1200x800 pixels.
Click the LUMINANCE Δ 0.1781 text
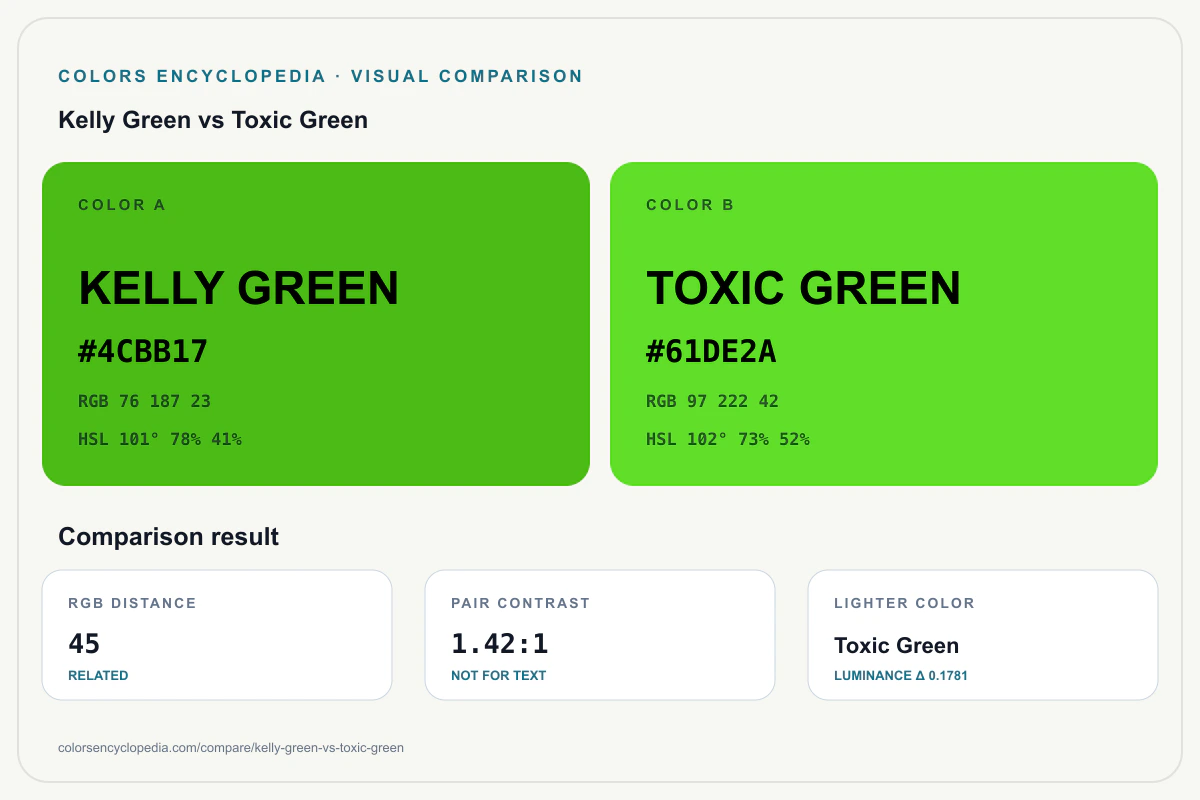click(x=901, y=676)
